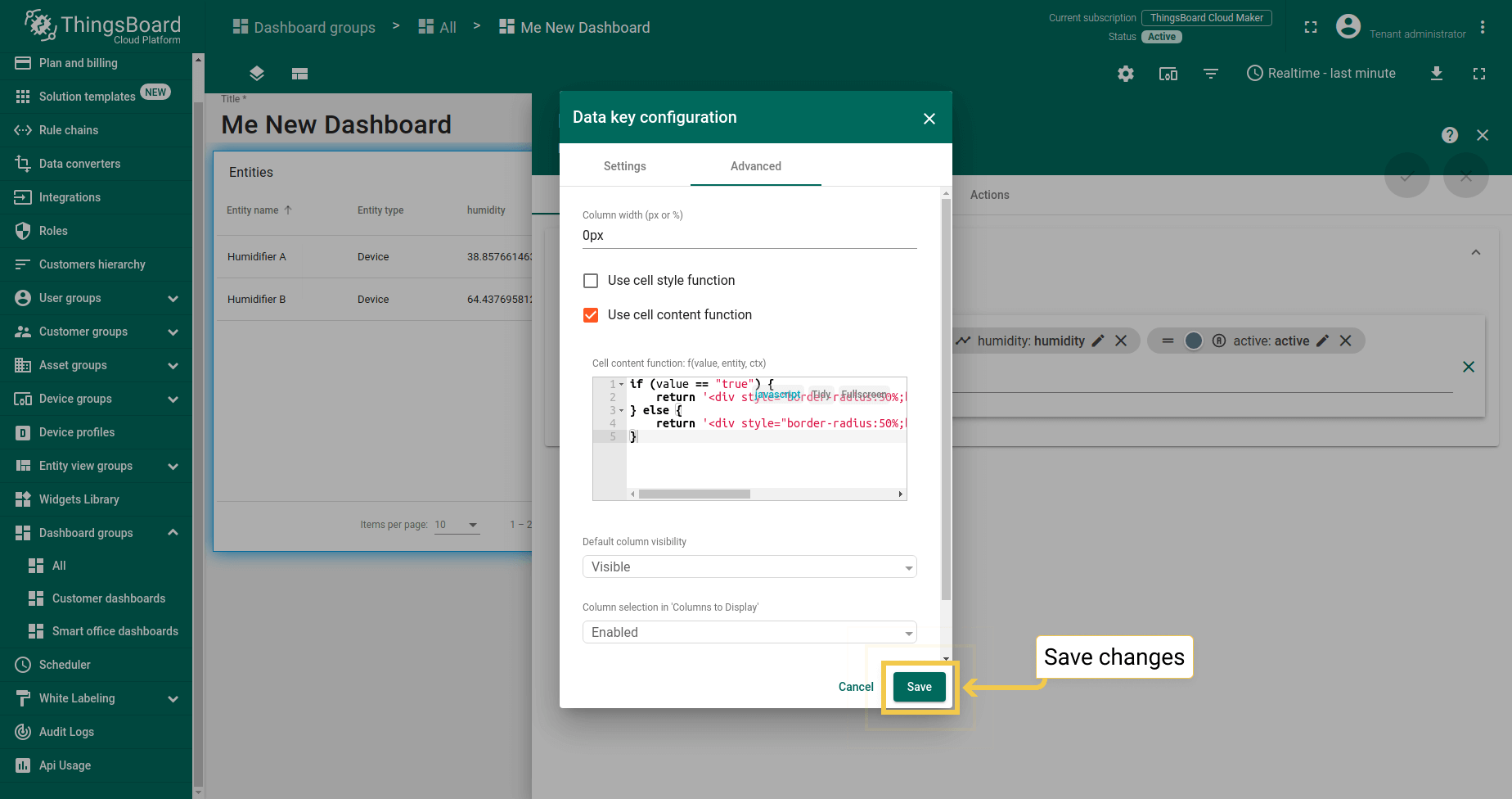Open Device profiles sidebar icon

point(23,432)
